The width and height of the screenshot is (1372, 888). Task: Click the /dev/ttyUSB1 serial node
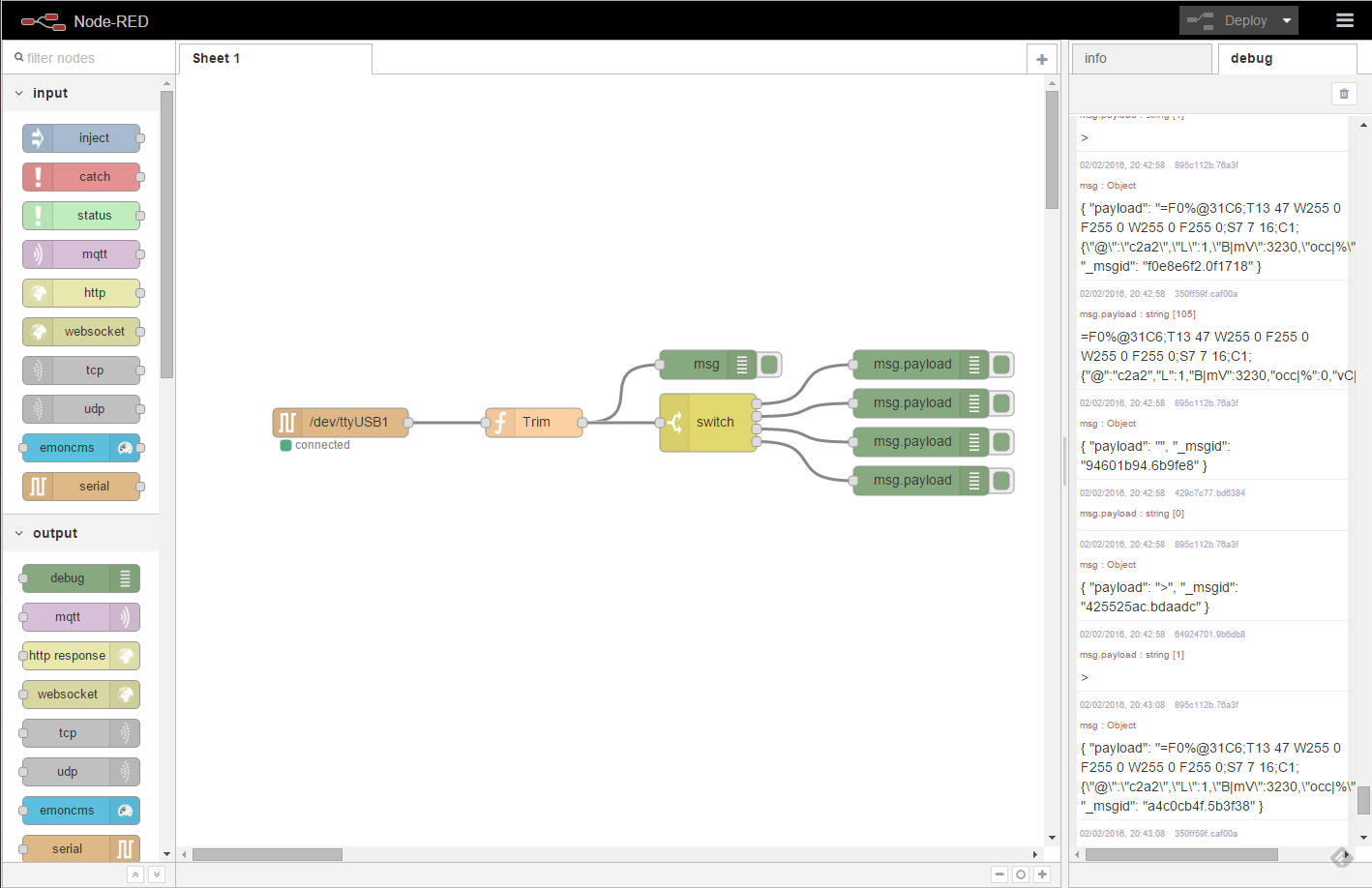point(341,423)
